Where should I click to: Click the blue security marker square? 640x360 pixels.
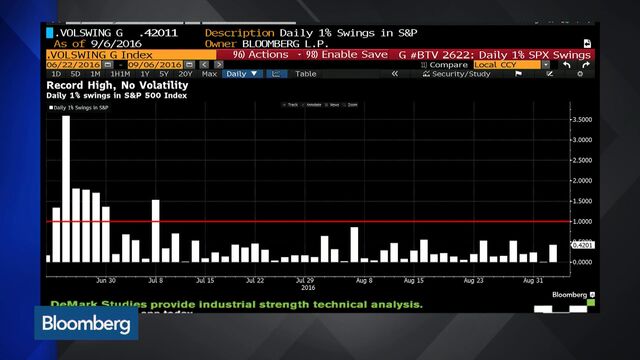click(x=49, y=33)
